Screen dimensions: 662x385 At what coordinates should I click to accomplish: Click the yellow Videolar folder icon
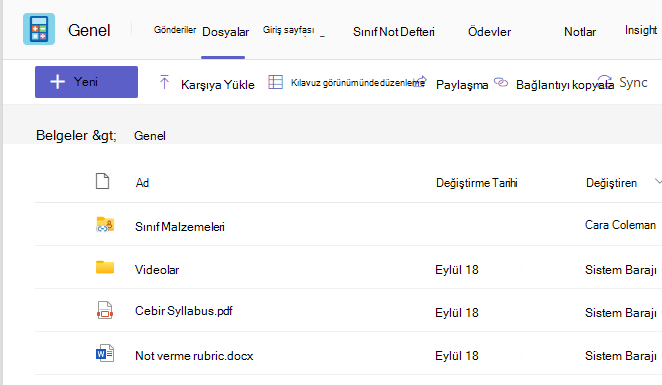point(105,267)
